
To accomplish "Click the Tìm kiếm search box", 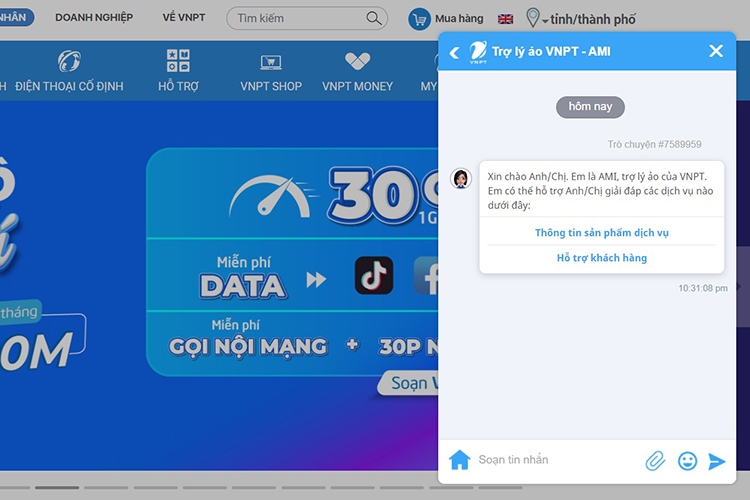I will click(307, 18).
